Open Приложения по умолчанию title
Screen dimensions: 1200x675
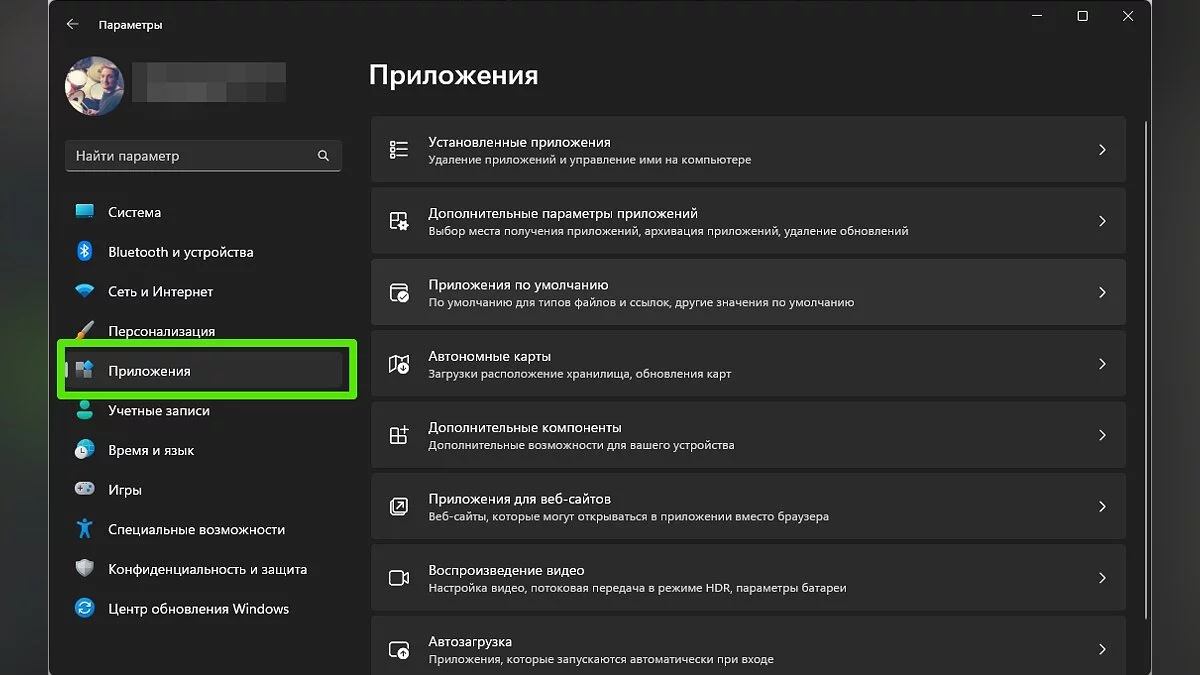click(x=518, y=285)
